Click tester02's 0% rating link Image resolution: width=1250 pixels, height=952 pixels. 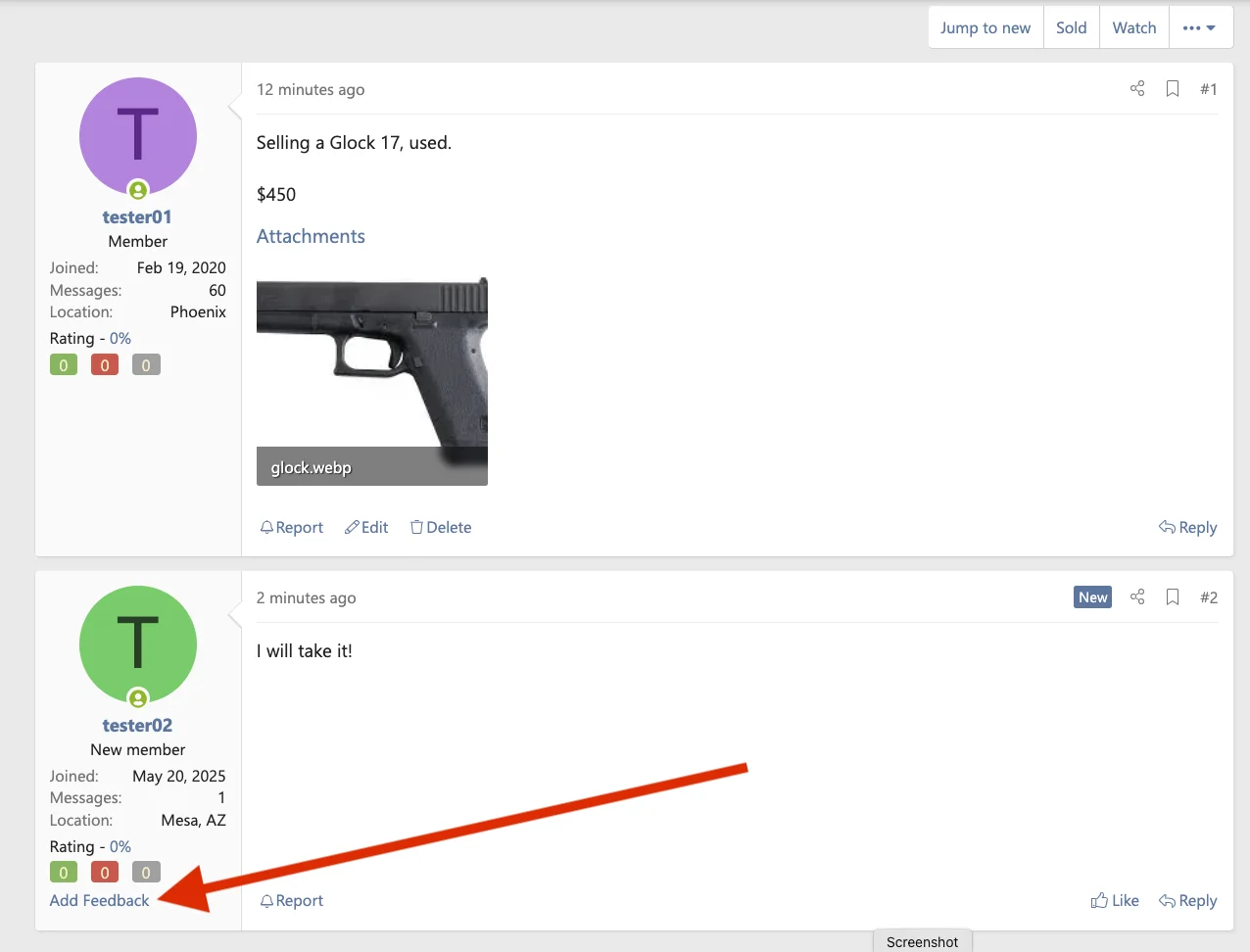[x=120, y=847]
